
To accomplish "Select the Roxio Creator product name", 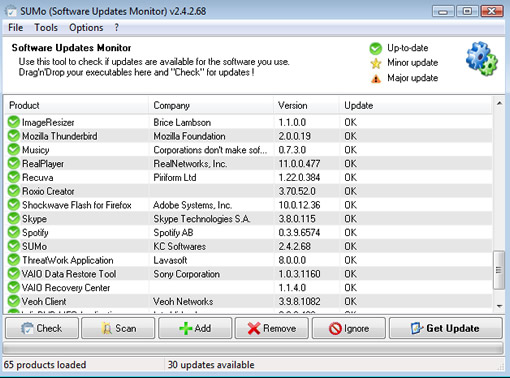I will click(48, 191).
